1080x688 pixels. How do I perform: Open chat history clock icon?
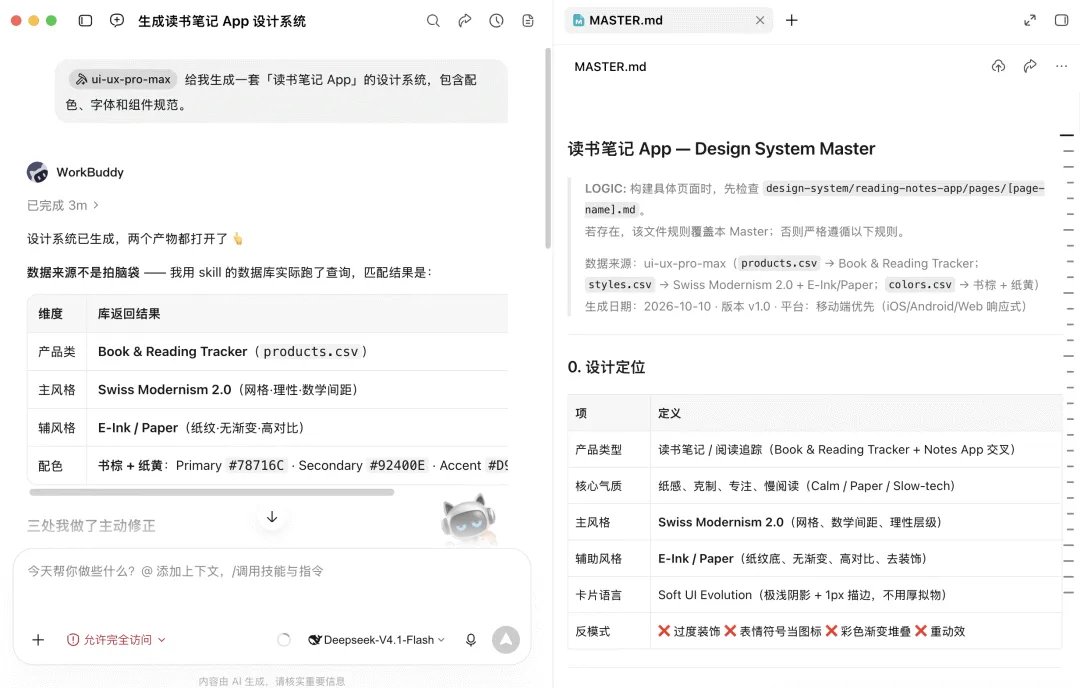(x=497, y=21)
